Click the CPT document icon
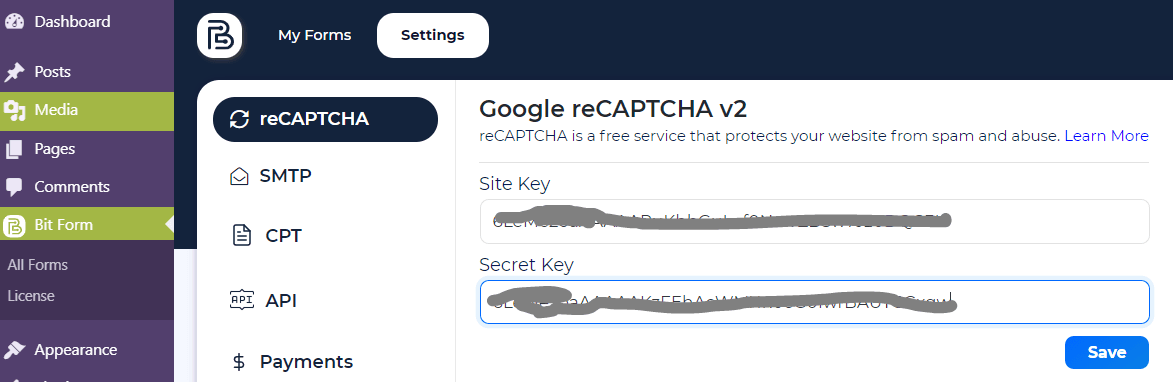Viewport: 1173px width, 382px height. 241,235
